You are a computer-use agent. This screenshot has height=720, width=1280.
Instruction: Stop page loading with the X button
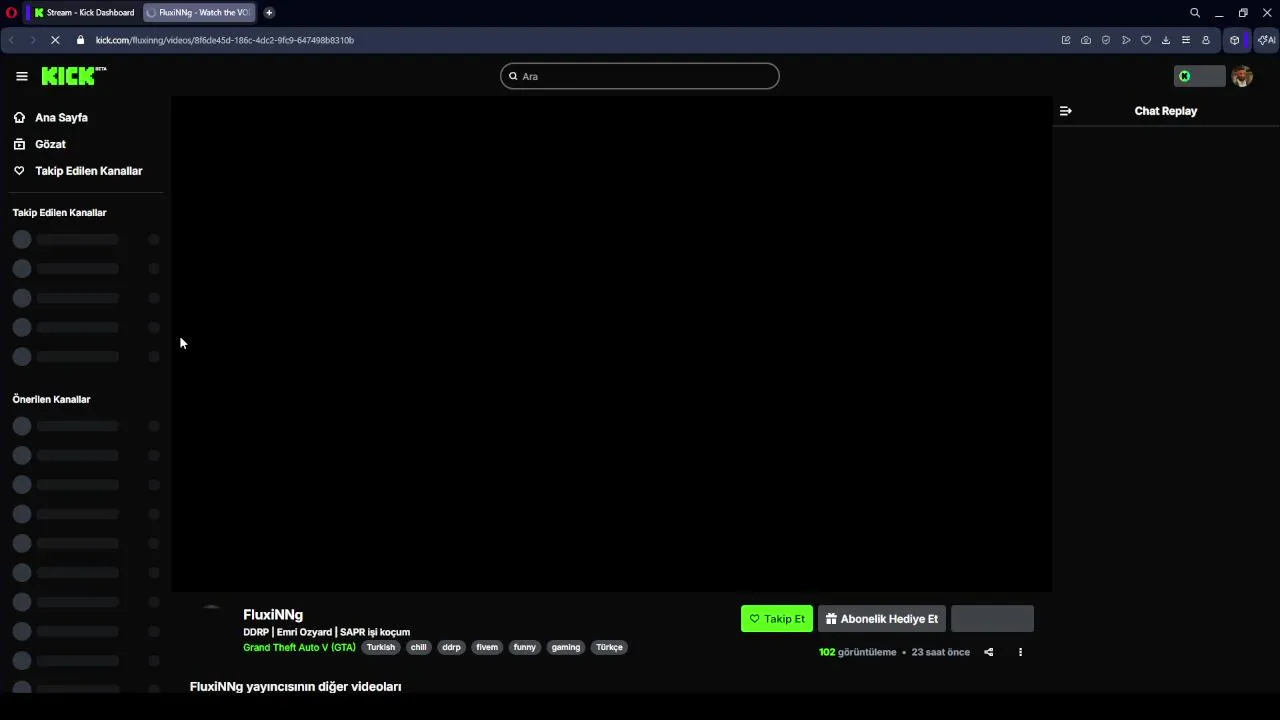pyautogui.click(x=55, y=40)
